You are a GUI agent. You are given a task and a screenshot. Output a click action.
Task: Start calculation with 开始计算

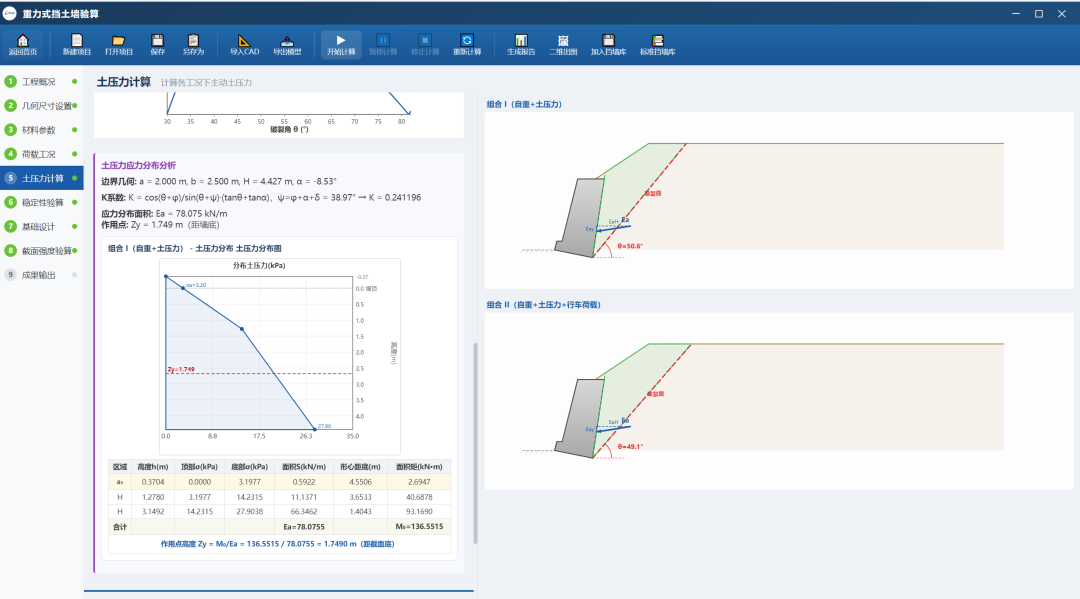pos(341,45)
